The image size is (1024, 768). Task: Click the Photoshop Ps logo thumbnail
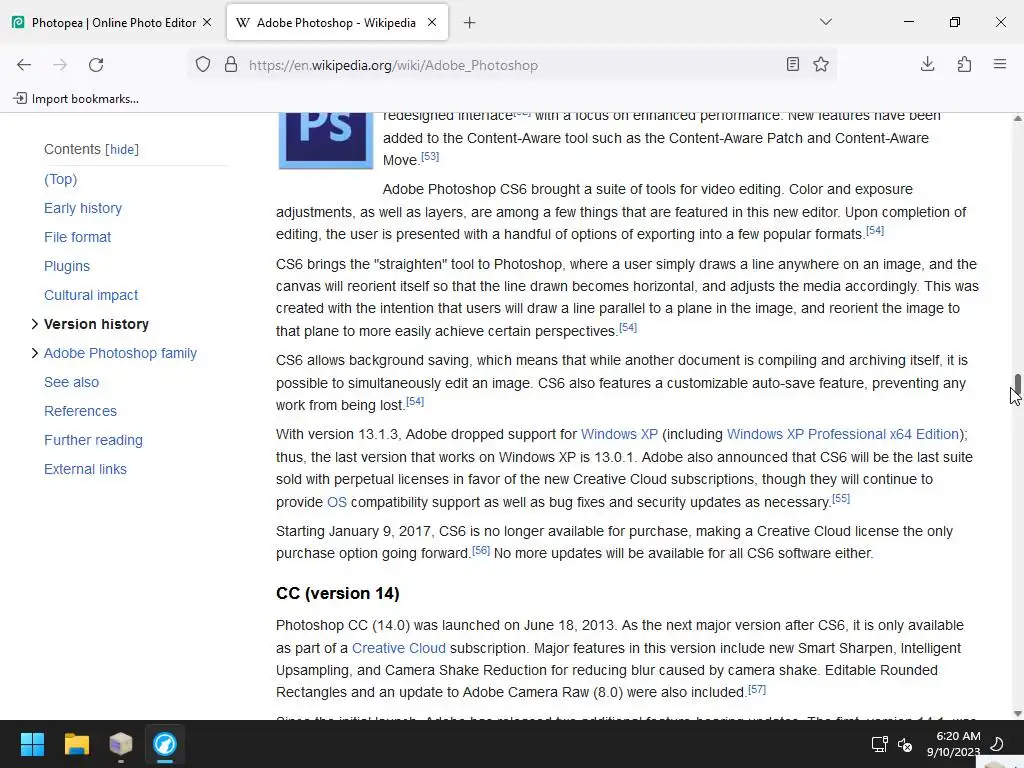pyautogui.click(x=326, y=140)
